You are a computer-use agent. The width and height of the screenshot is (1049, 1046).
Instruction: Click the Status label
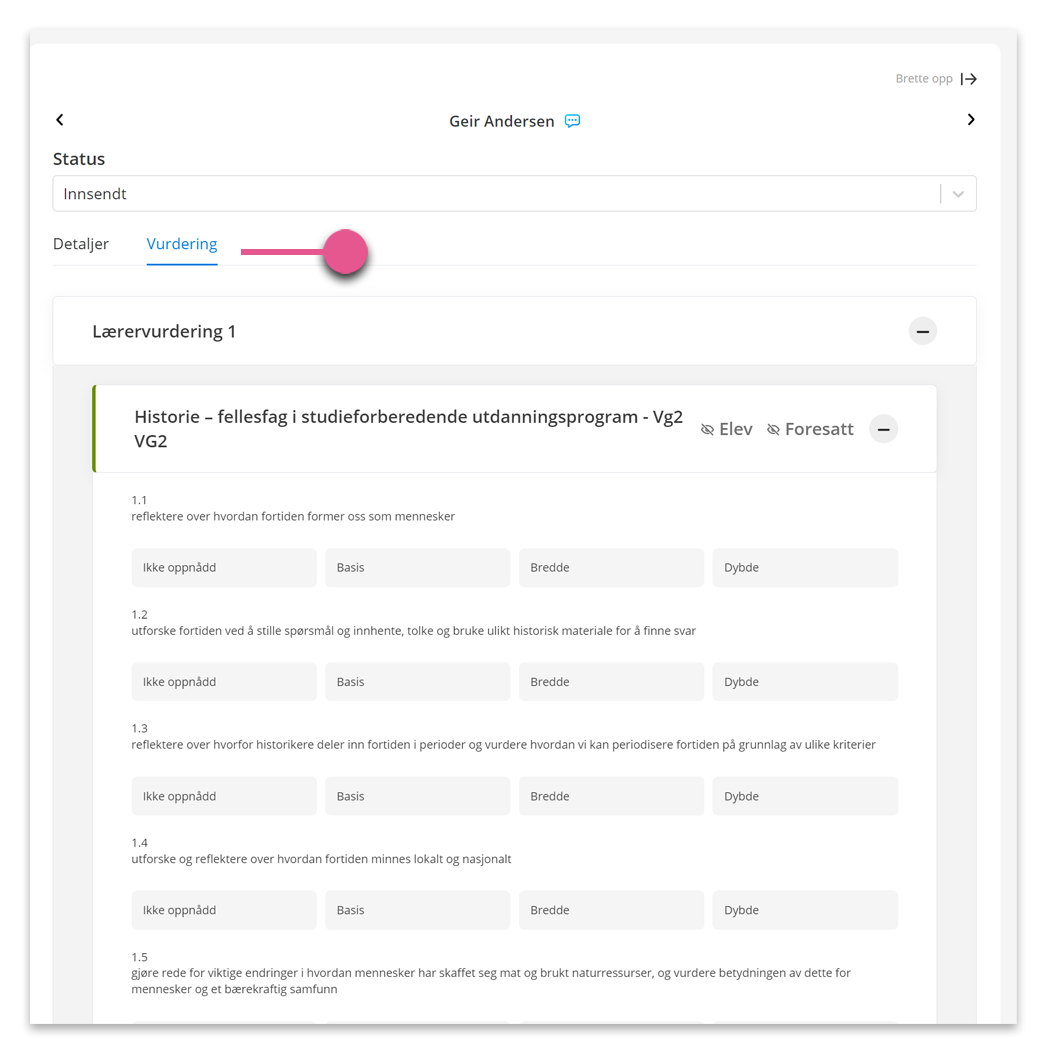click(79, 159)
